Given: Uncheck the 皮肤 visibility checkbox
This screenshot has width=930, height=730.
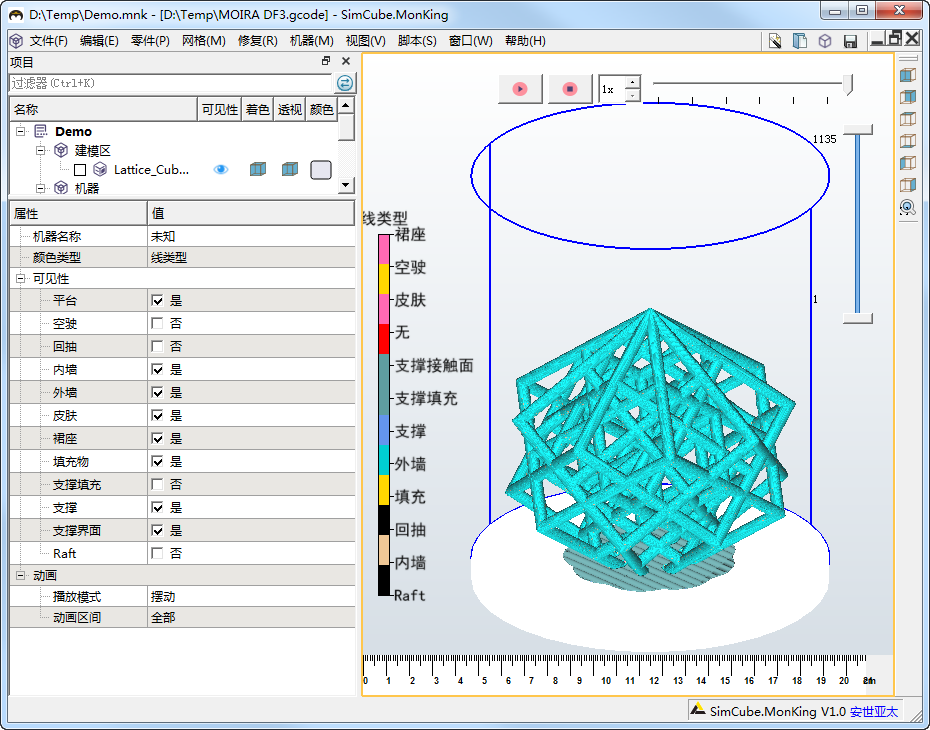Looking at the screenshot, I should coord(157,416).
